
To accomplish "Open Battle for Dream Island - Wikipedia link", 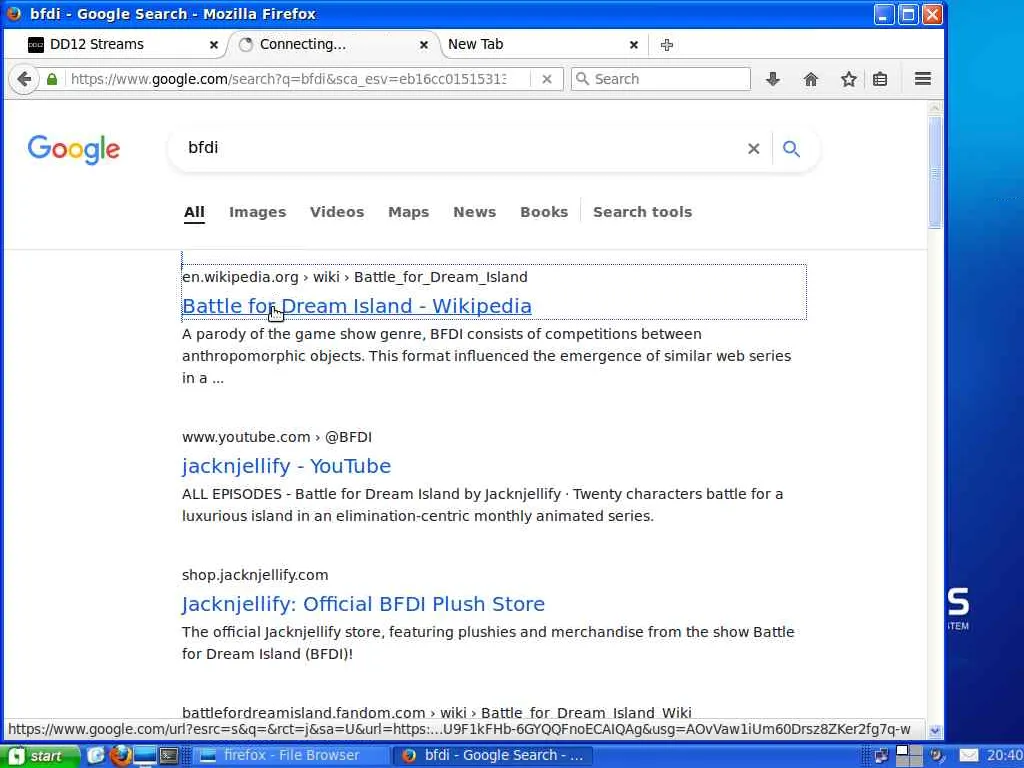I will pyautogui.click(x=357, y=306).
